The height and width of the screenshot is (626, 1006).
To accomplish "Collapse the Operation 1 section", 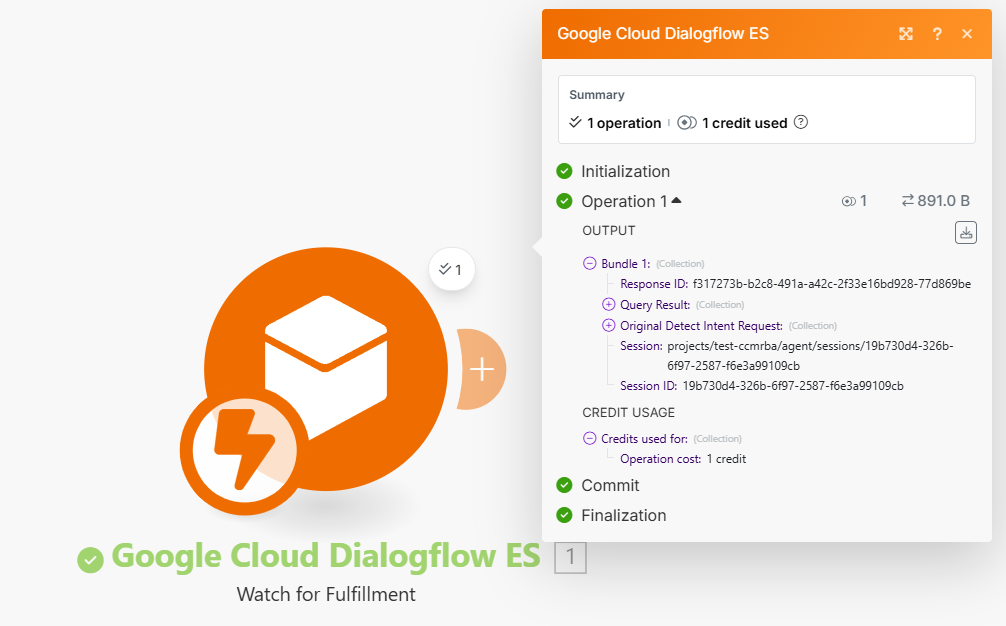I will [x=677, y=201].
